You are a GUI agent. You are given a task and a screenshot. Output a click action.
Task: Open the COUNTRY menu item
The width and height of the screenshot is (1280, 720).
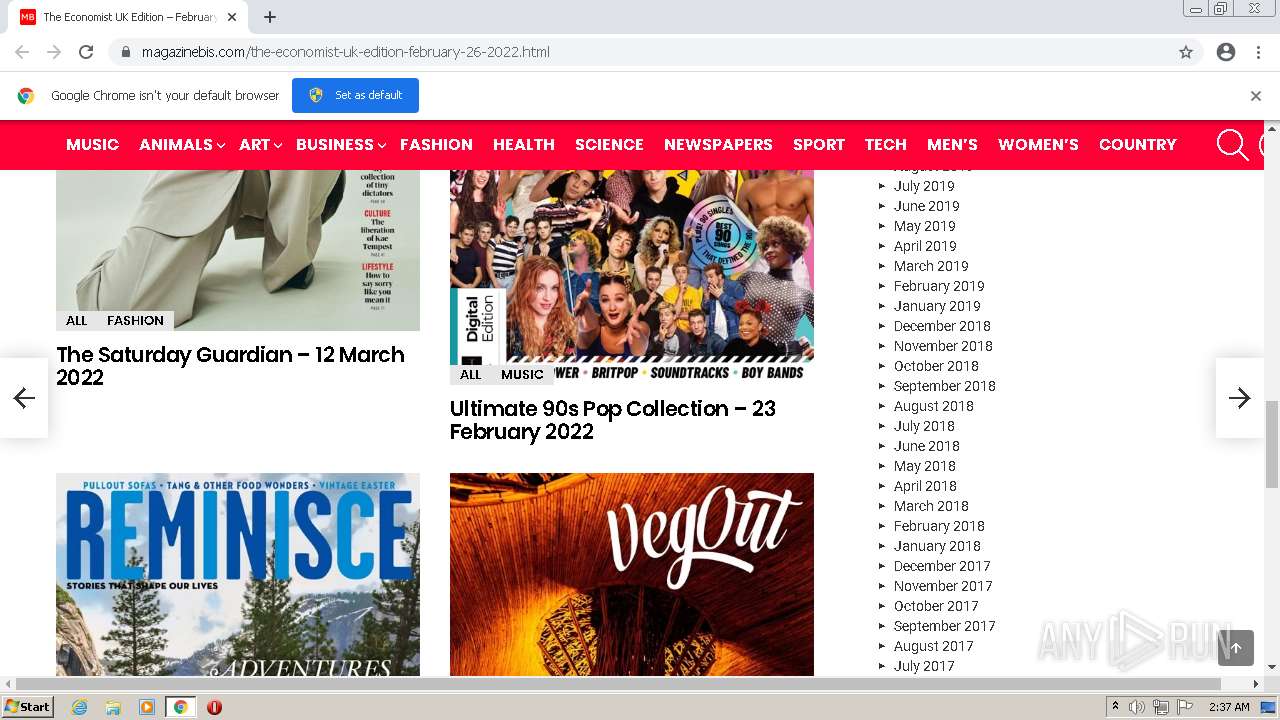pos(1137,145)
